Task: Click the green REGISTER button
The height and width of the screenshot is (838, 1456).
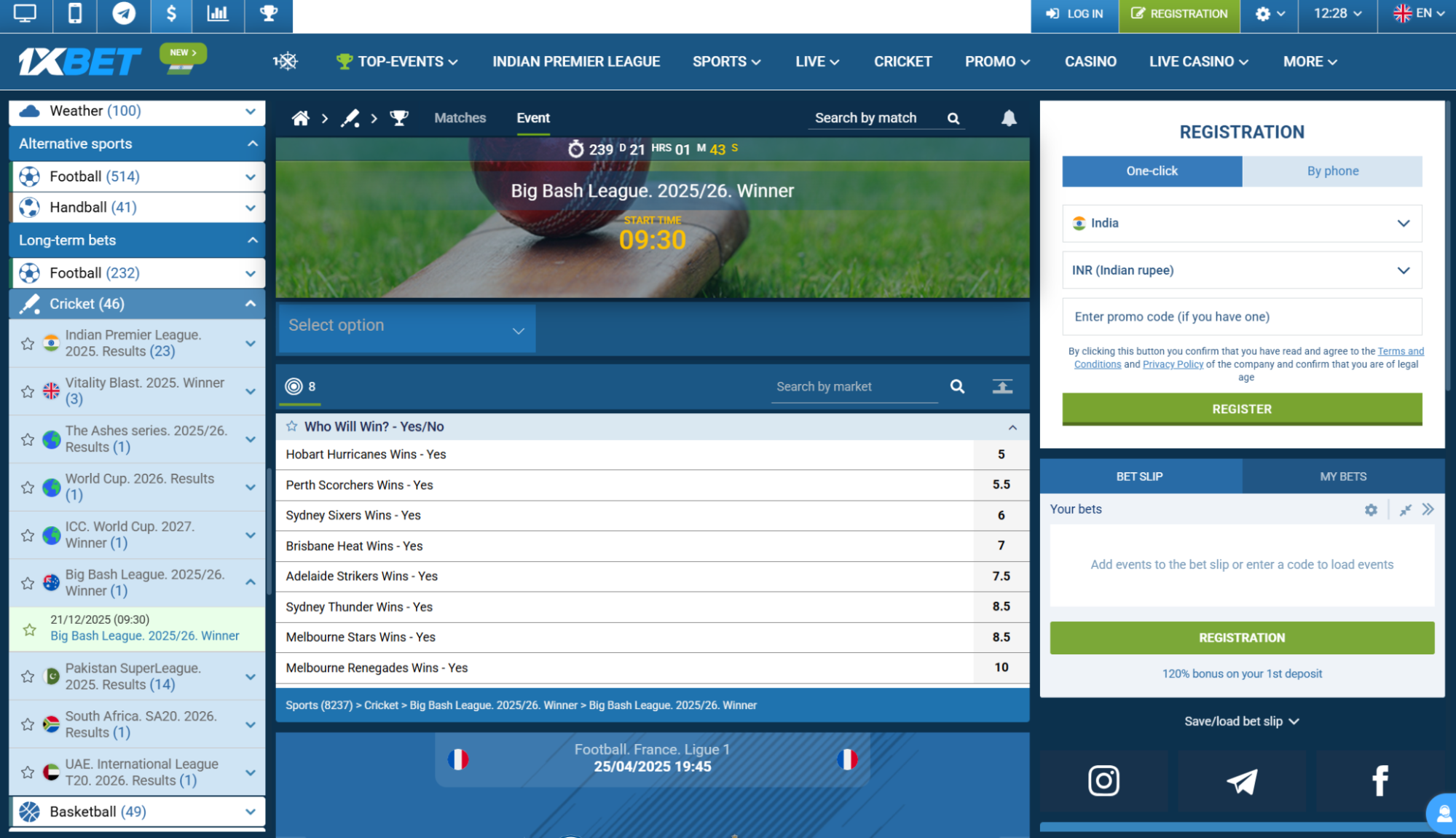Action: click(x=1241, y=409)
